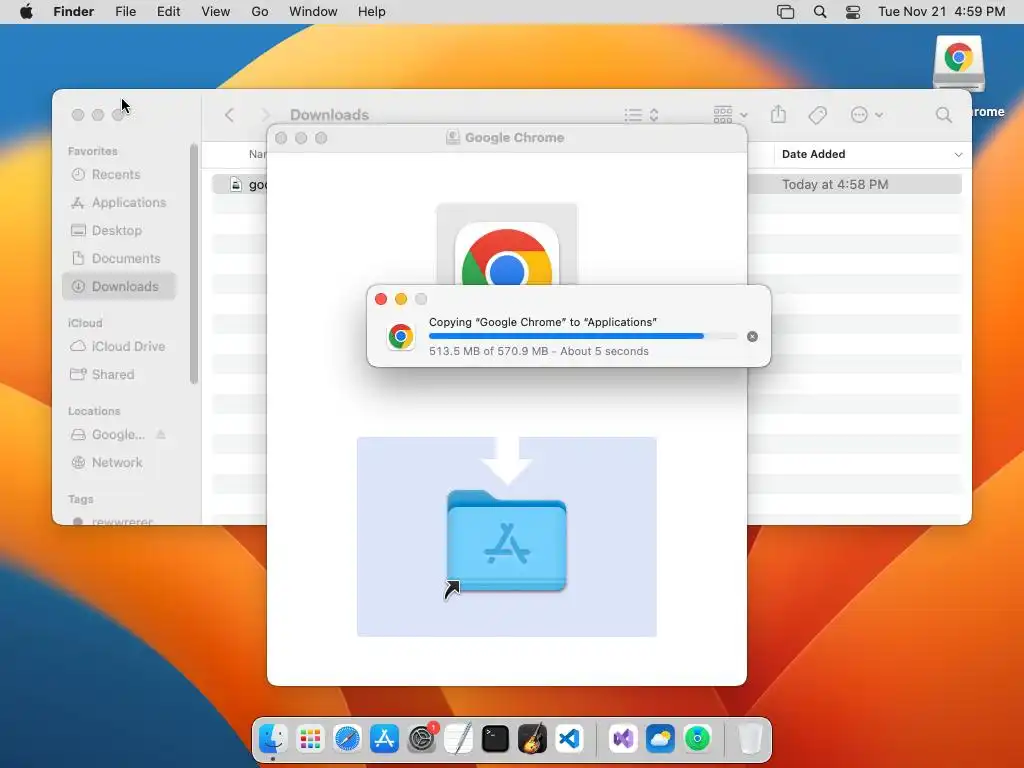
Task: Open the File menu
Action: click(125, 12)
